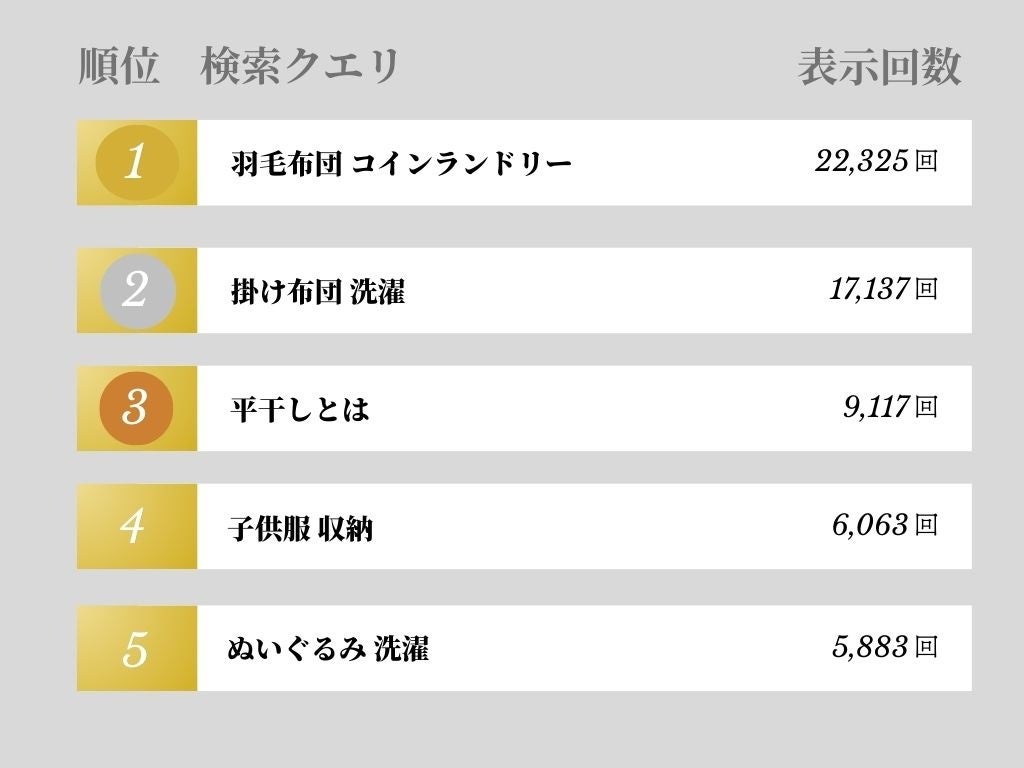
Task: Select the 検索クエリ column header
Action: coord(300,67)
